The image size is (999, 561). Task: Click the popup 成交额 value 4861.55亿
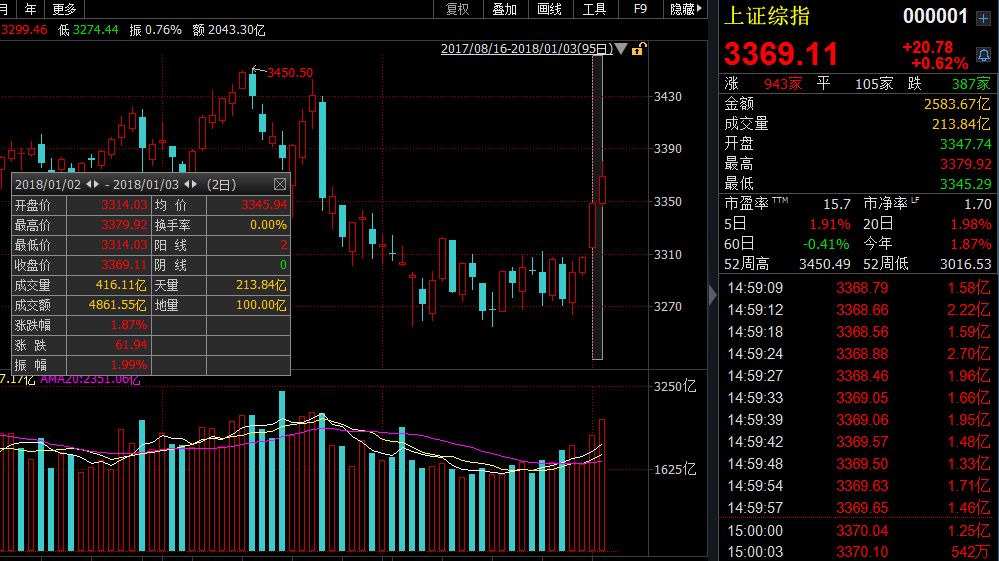[117, 305]
